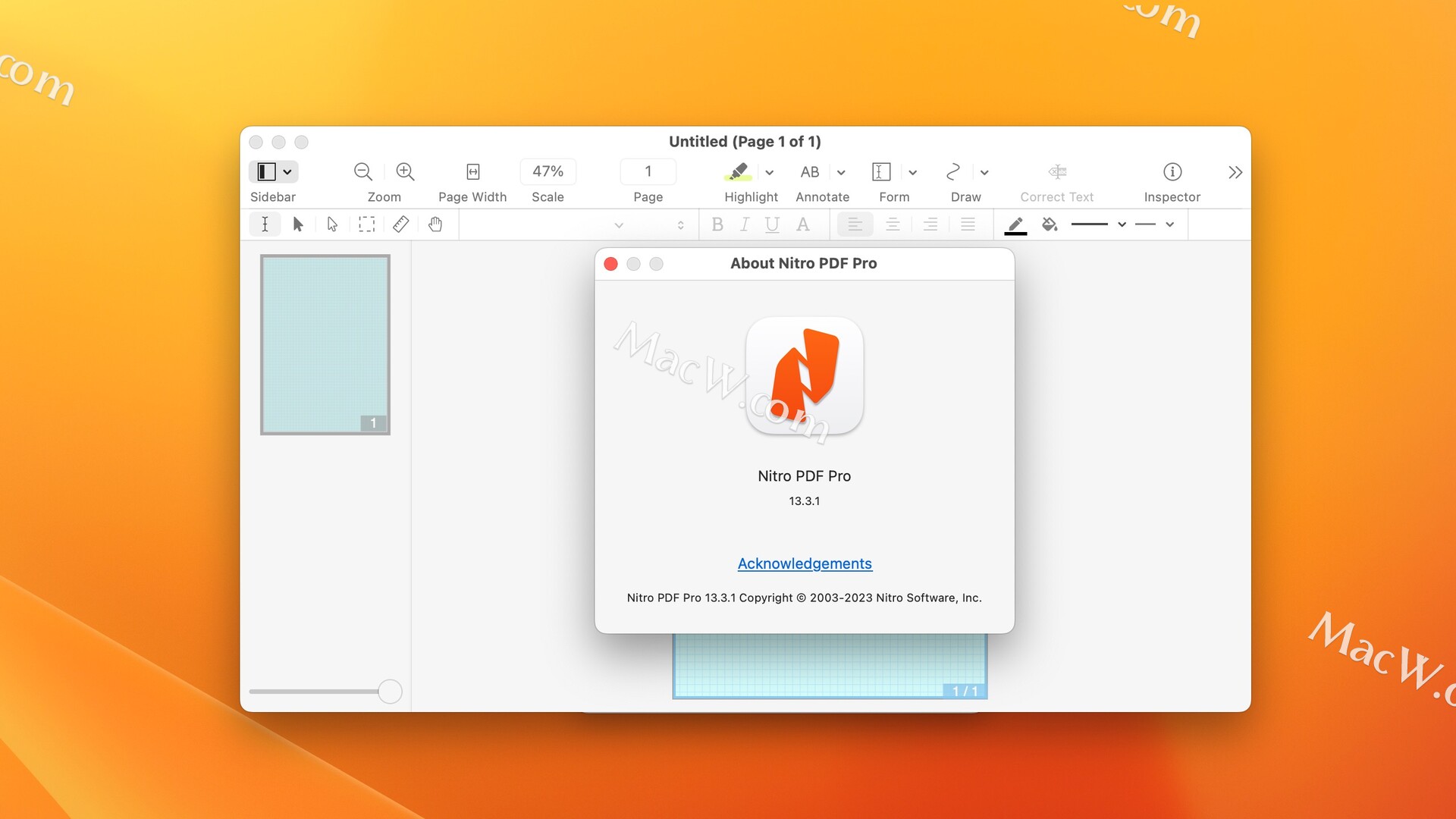This screenshot has height=819, width=1456.
Task: Select the rectangle marquee selection tool
Action: (x=367, y=224)
